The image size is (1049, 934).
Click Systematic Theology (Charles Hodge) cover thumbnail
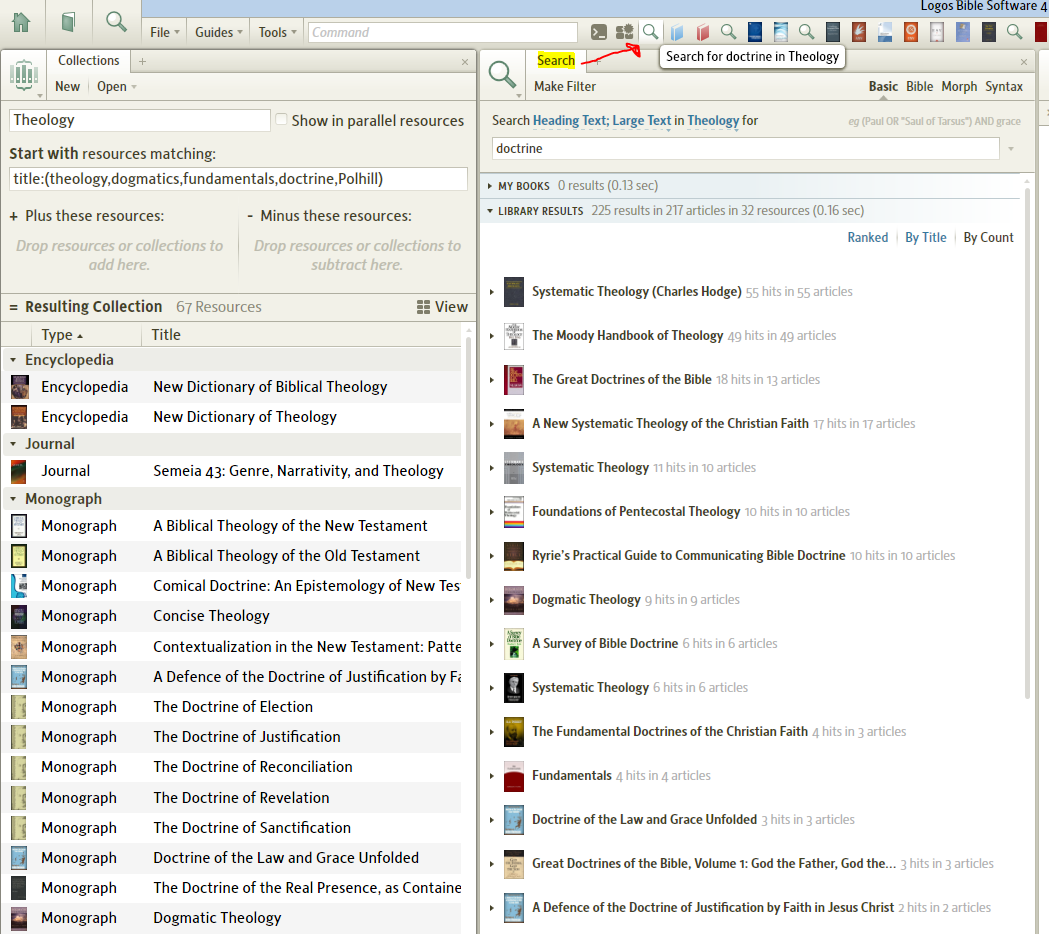point(514,292)
